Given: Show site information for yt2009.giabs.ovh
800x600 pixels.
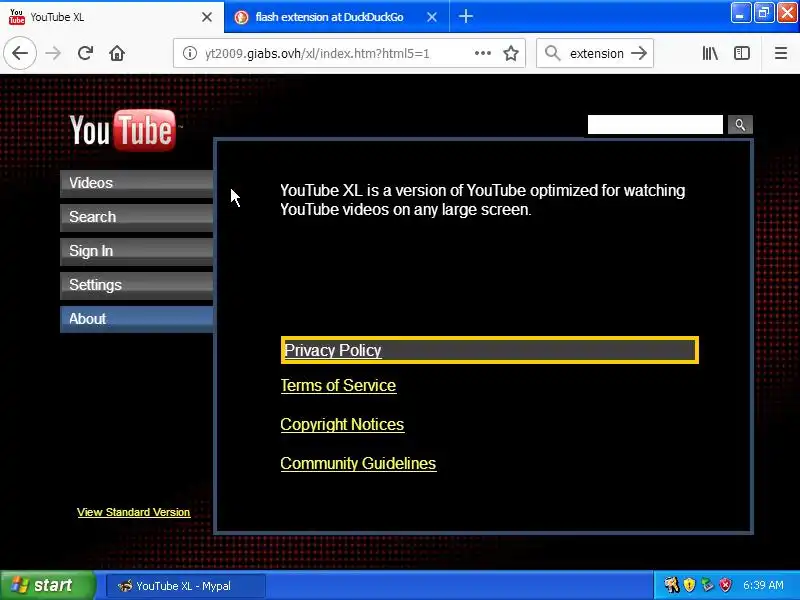Looking at the screenshot, I should point(190,53).
